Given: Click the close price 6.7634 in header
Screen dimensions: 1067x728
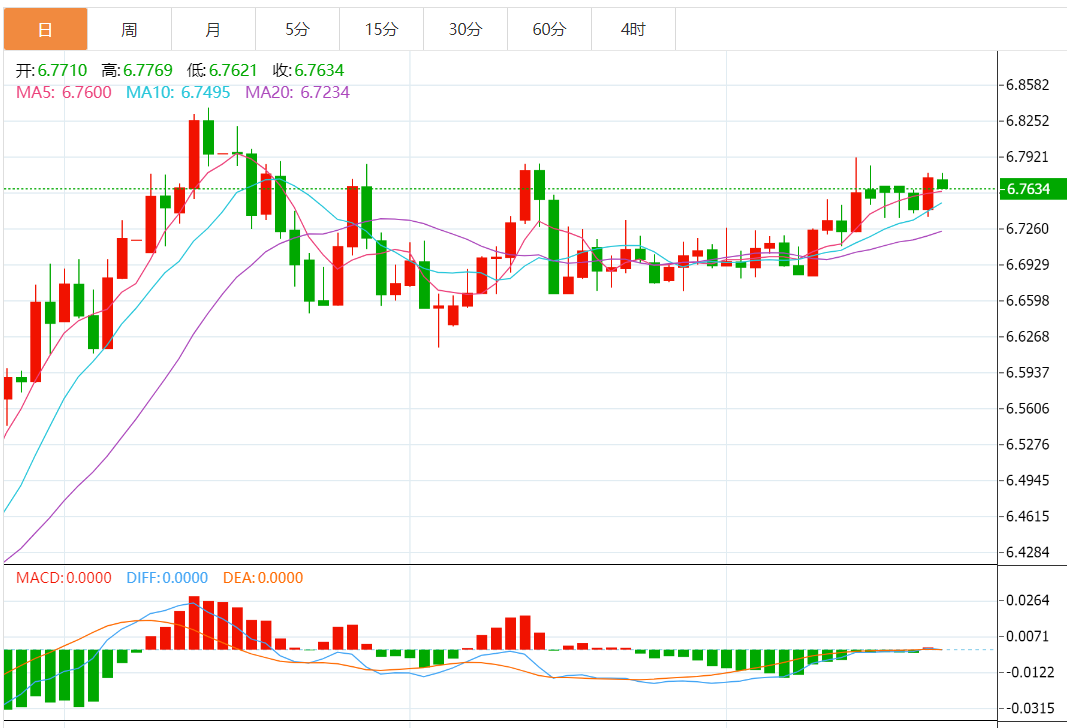Looking at the screenshot, I should tap(319, 70).
